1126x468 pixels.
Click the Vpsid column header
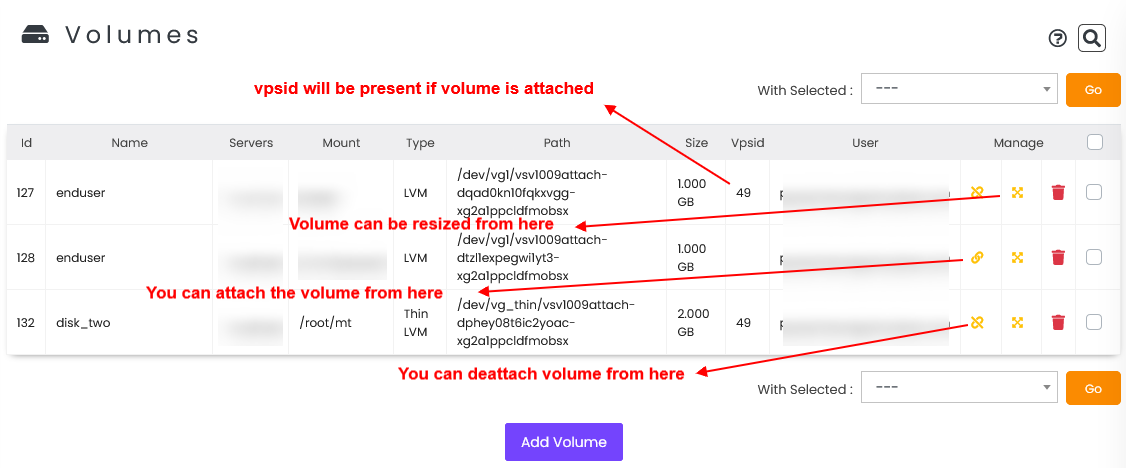pyautogui.click(x=748, y=143)
